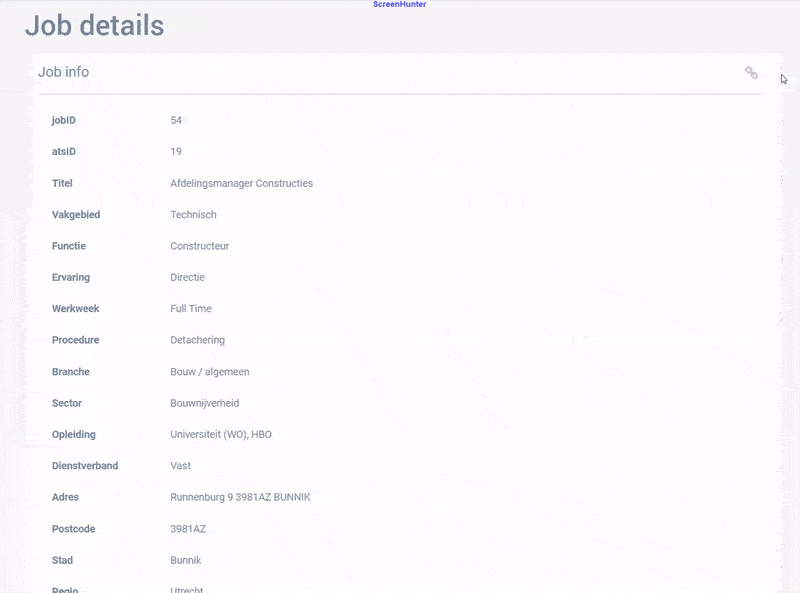
Task: Click the 'Vakgebied' field label
Action: pos(76,214)
